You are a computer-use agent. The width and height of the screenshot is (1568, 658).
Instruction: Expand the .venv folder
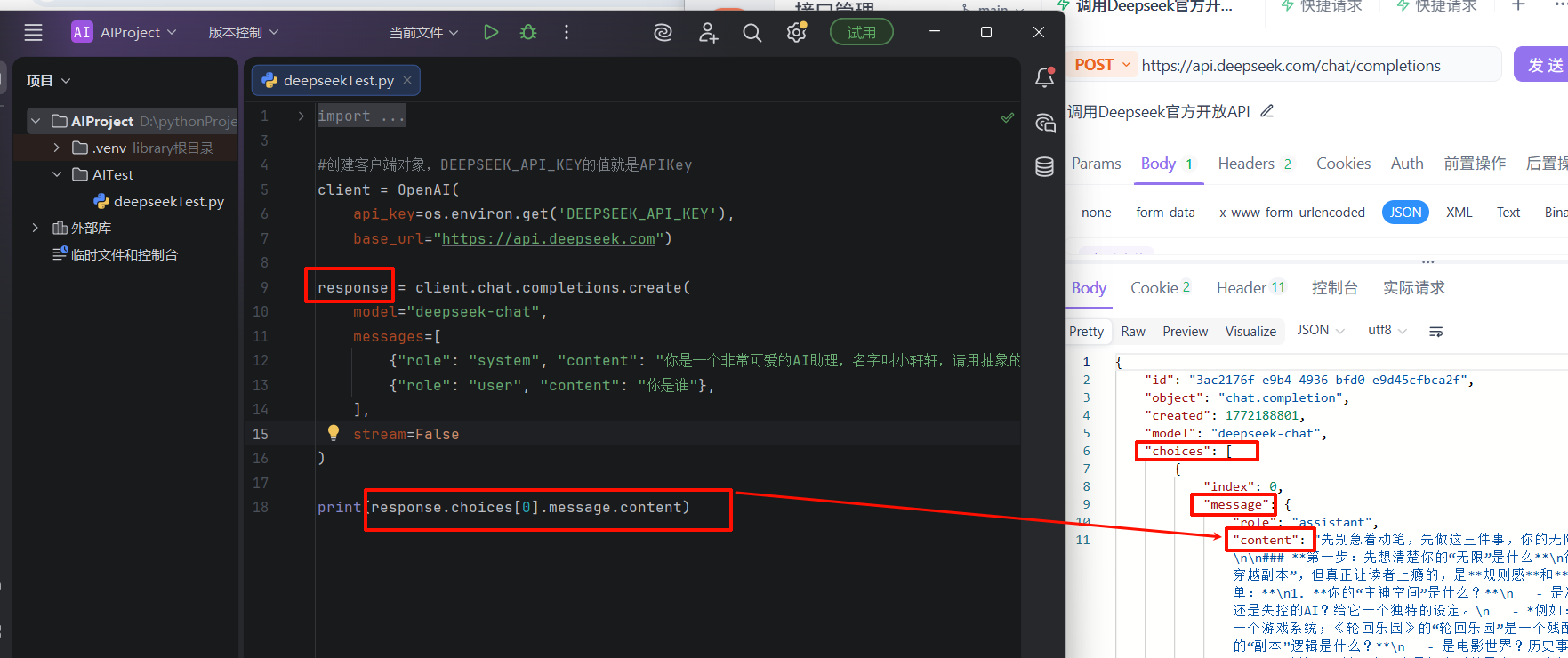tap(57, 148)
